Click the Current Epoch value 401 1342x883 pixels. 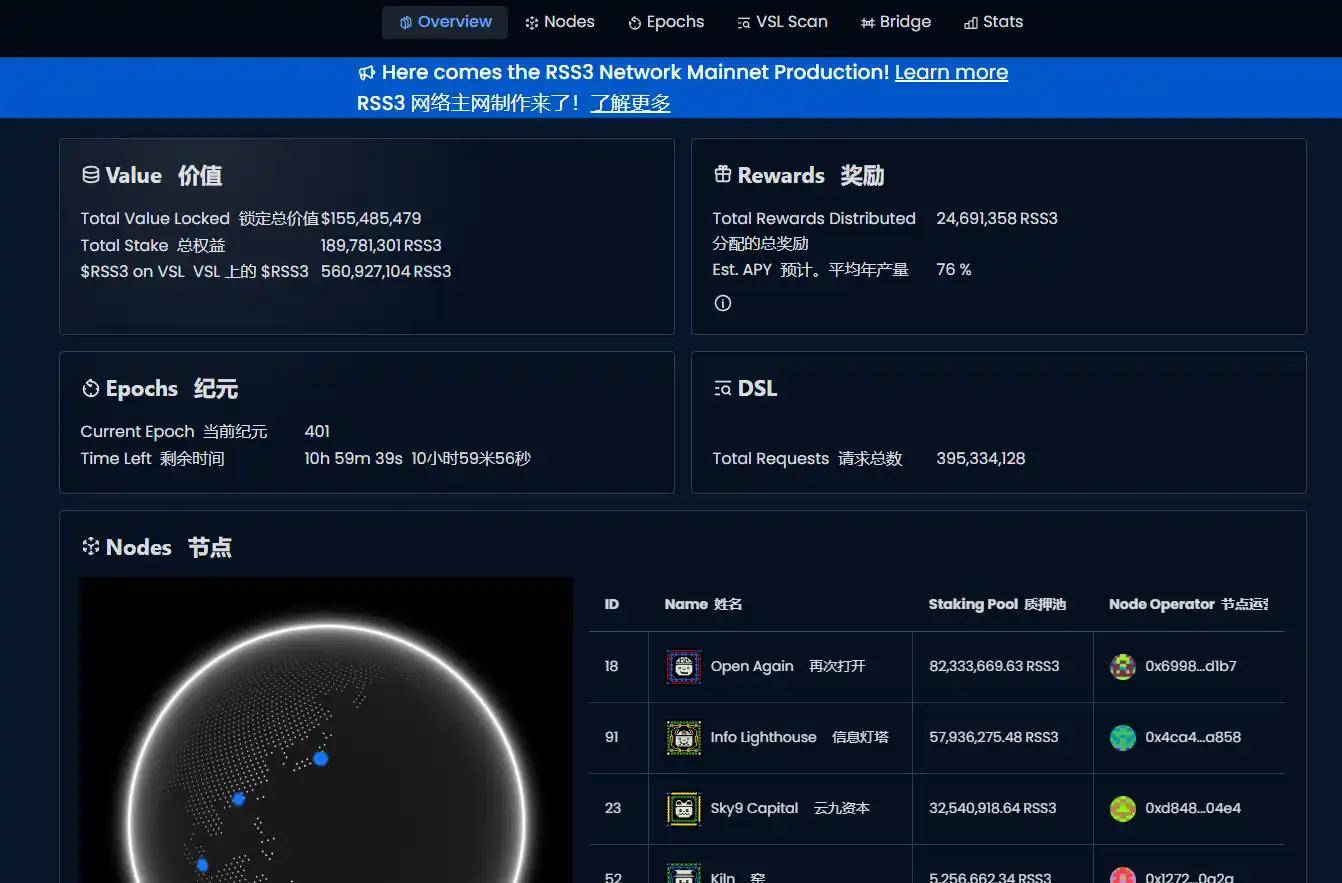[317, 431]
